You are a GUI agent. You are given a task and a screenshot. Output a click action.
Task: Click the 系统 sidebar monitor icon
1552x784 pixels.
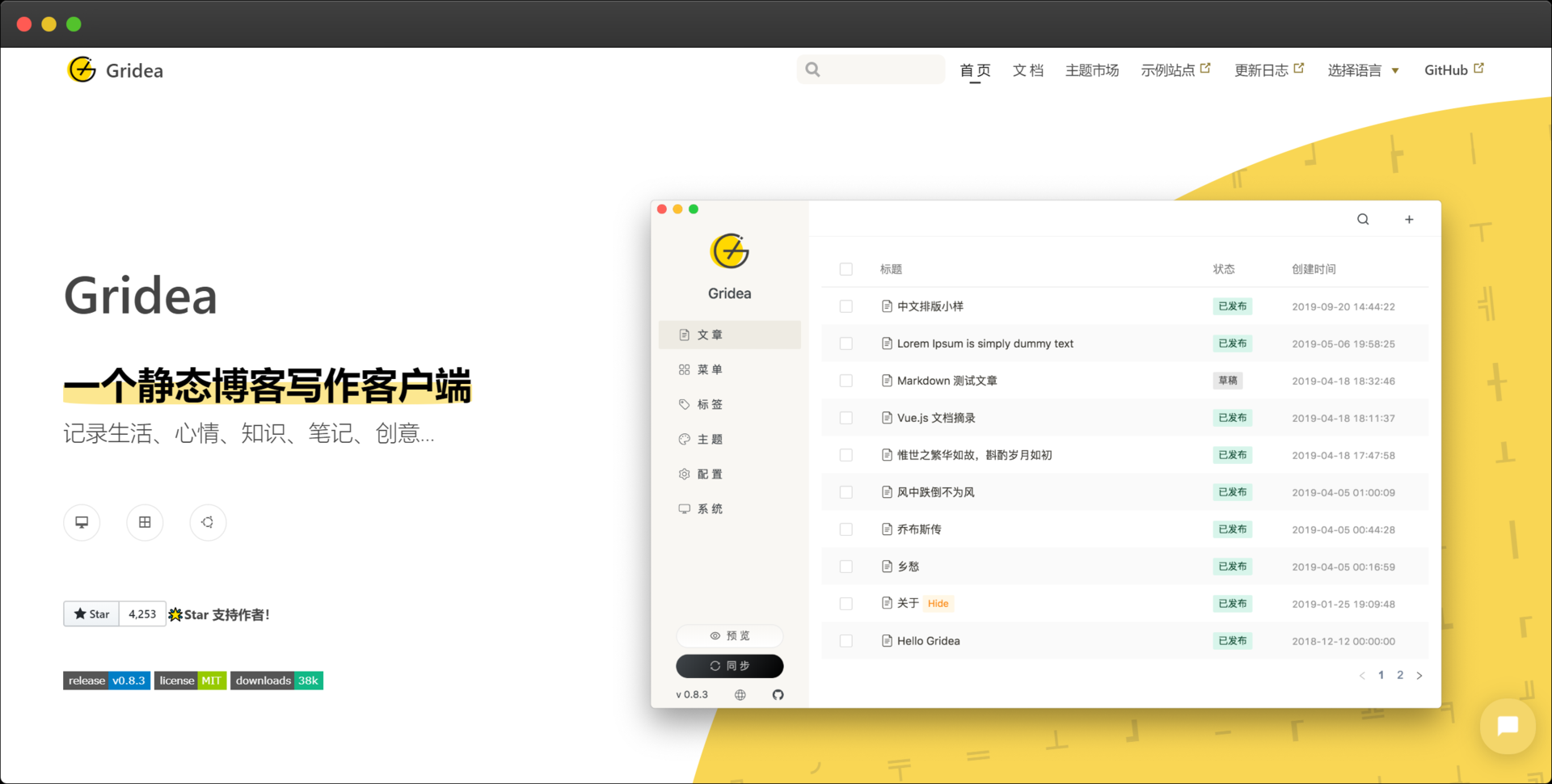tap(684, 508)
